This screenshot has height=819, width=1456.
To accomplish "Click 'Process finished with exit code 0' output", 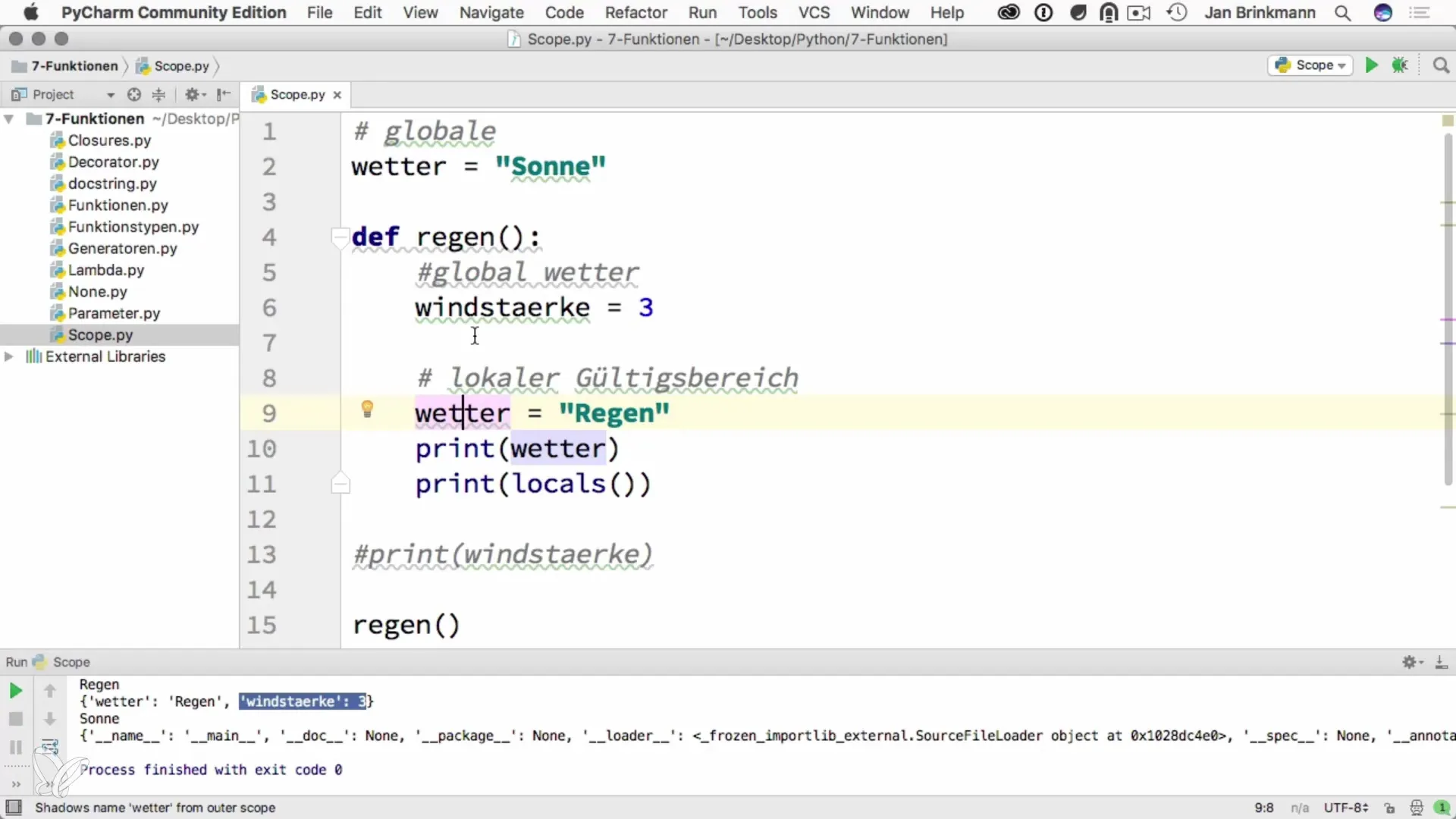I will (211, 770).
